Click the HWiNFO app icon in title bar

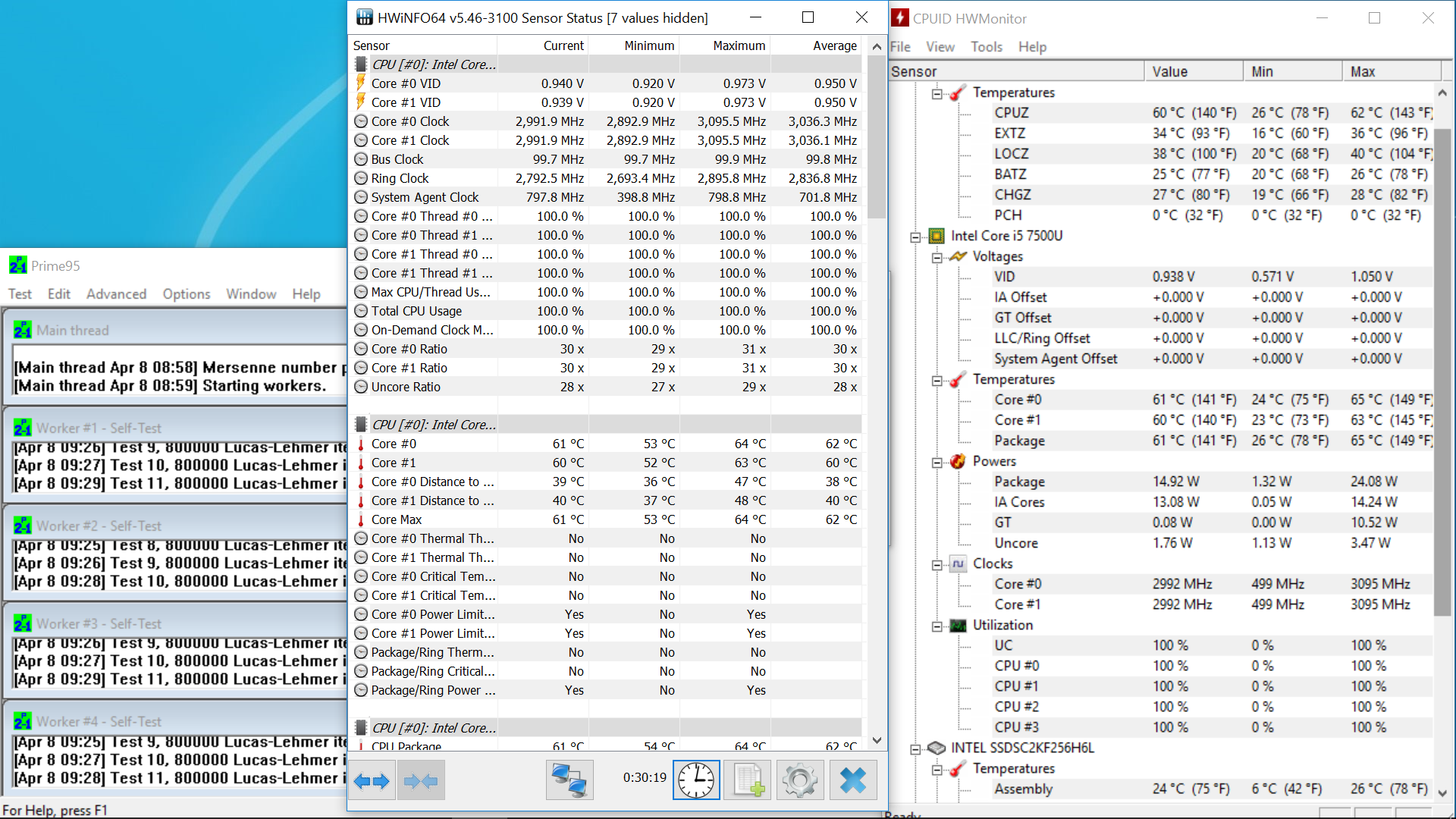365,17
